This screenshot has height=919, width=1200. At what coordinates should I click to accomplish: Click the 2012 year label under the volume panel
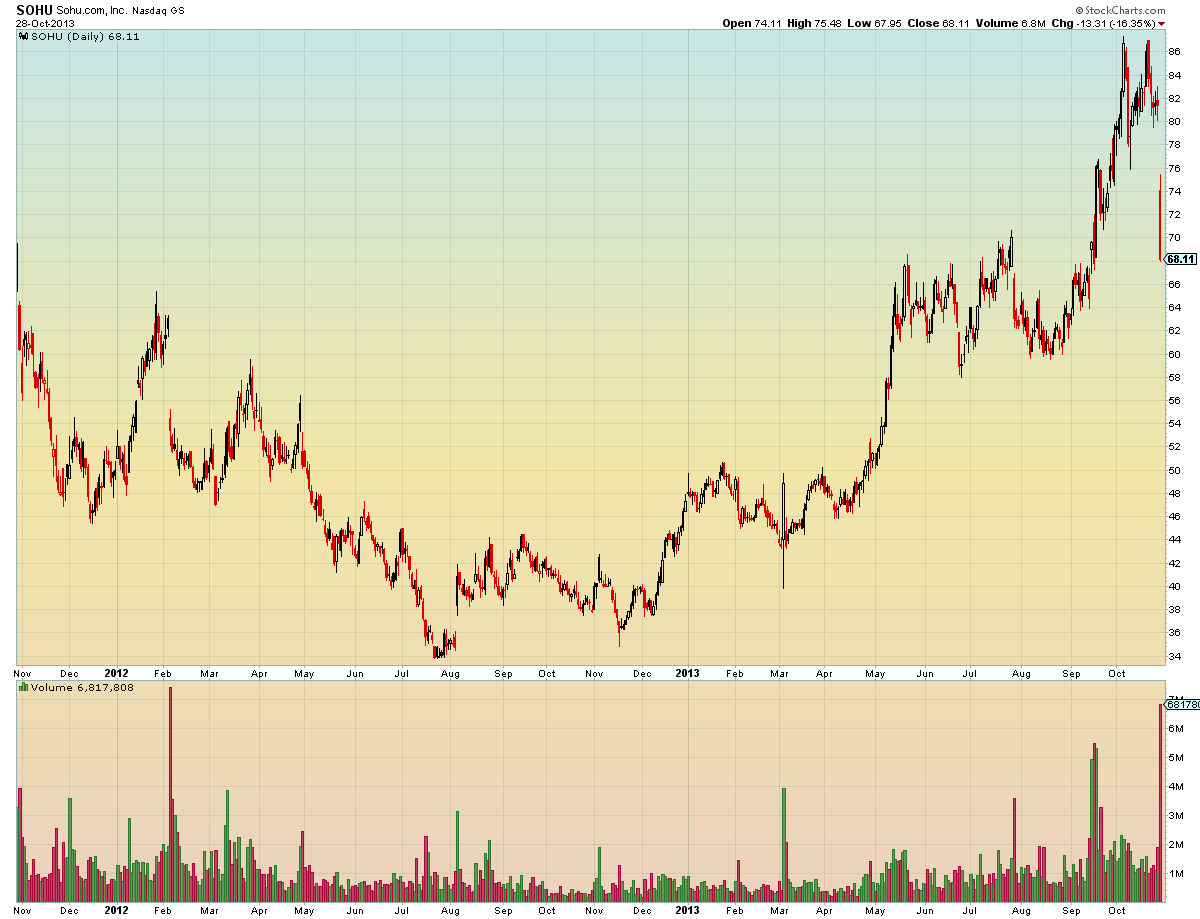117,911
